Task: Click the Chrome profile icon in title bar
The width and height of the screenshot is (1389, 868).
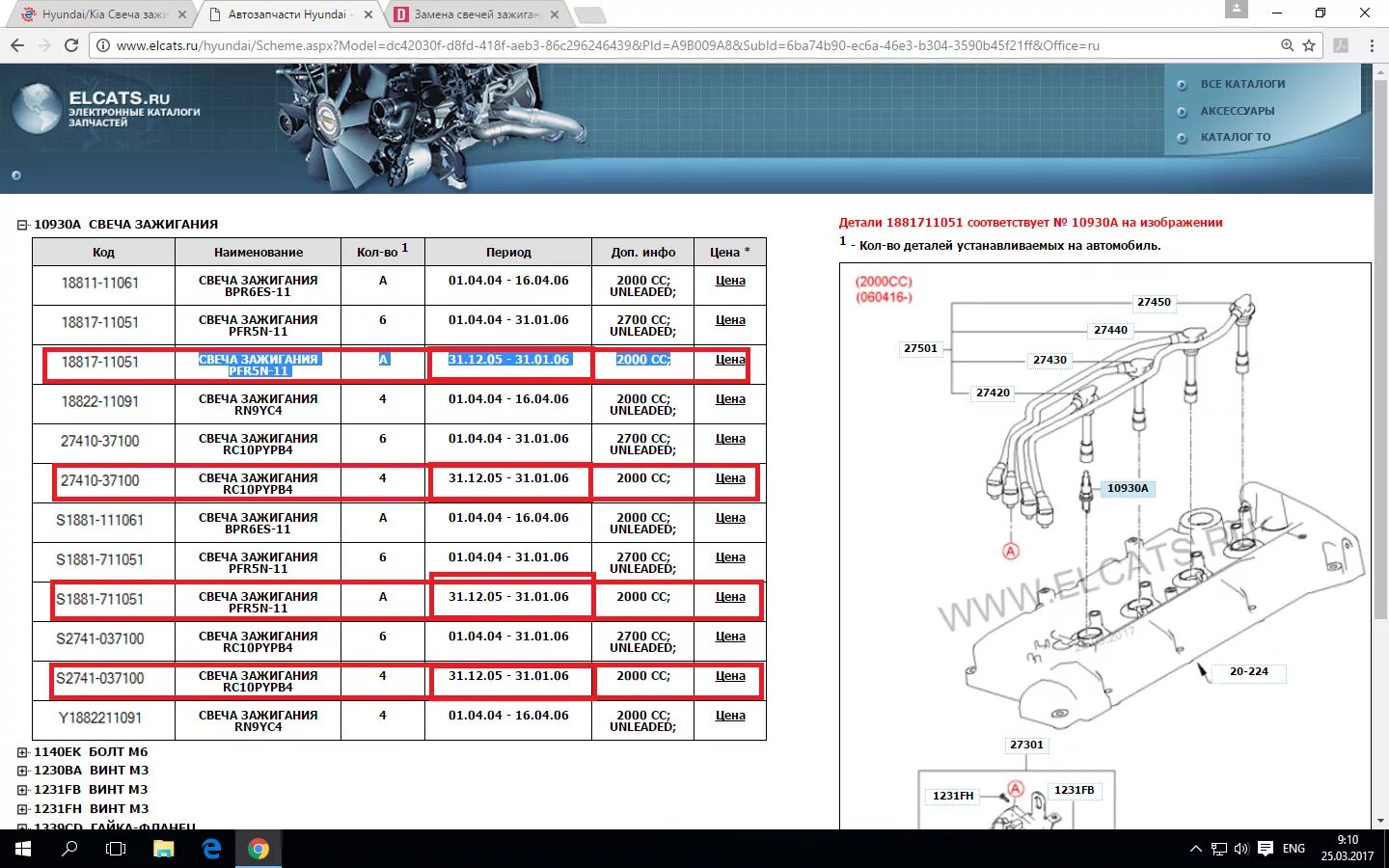Action: [x=1237, y=10]
